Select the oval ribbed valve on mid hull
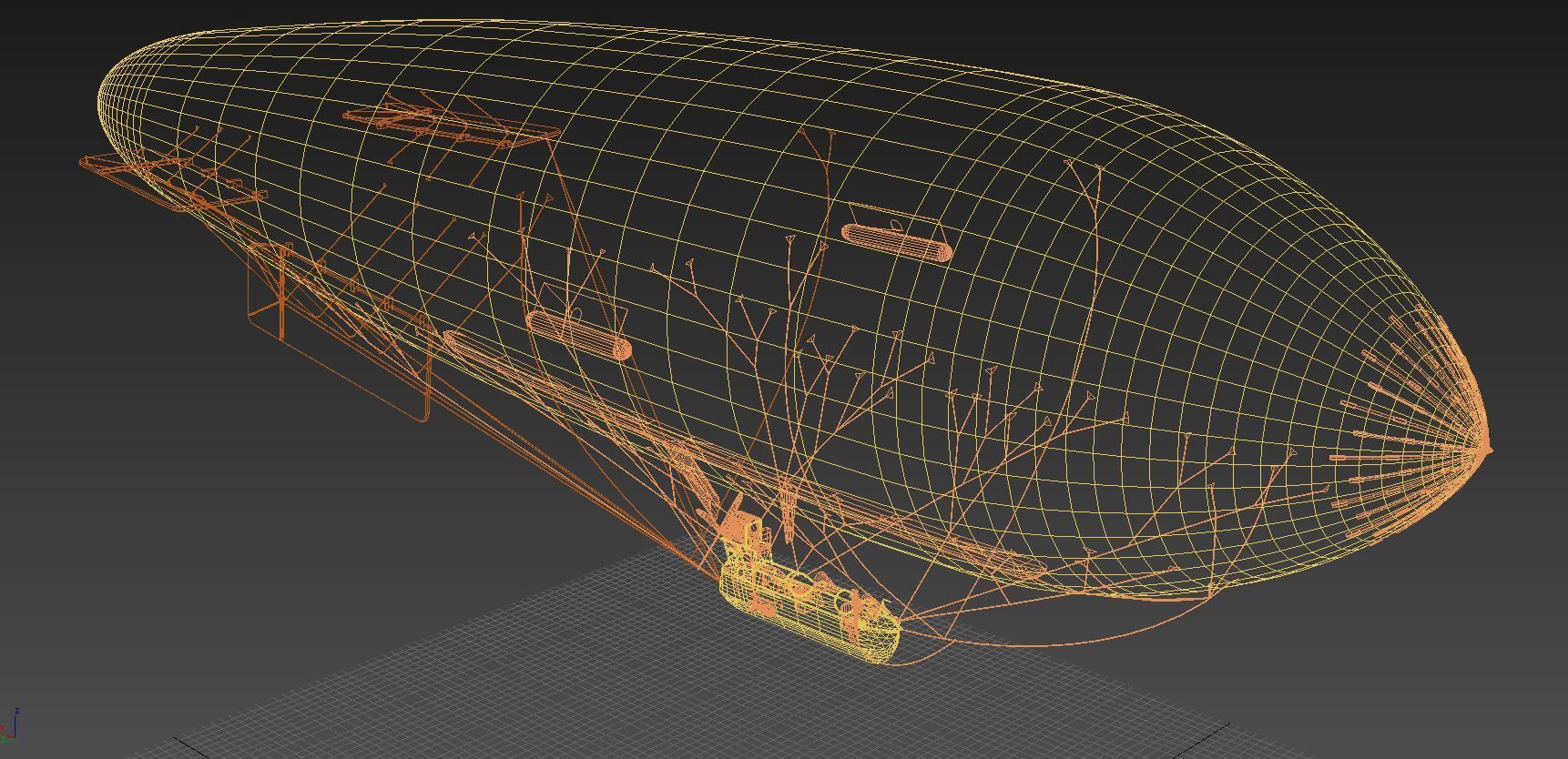This screenshot has height=759, width=1568. [x=578, y=335]
